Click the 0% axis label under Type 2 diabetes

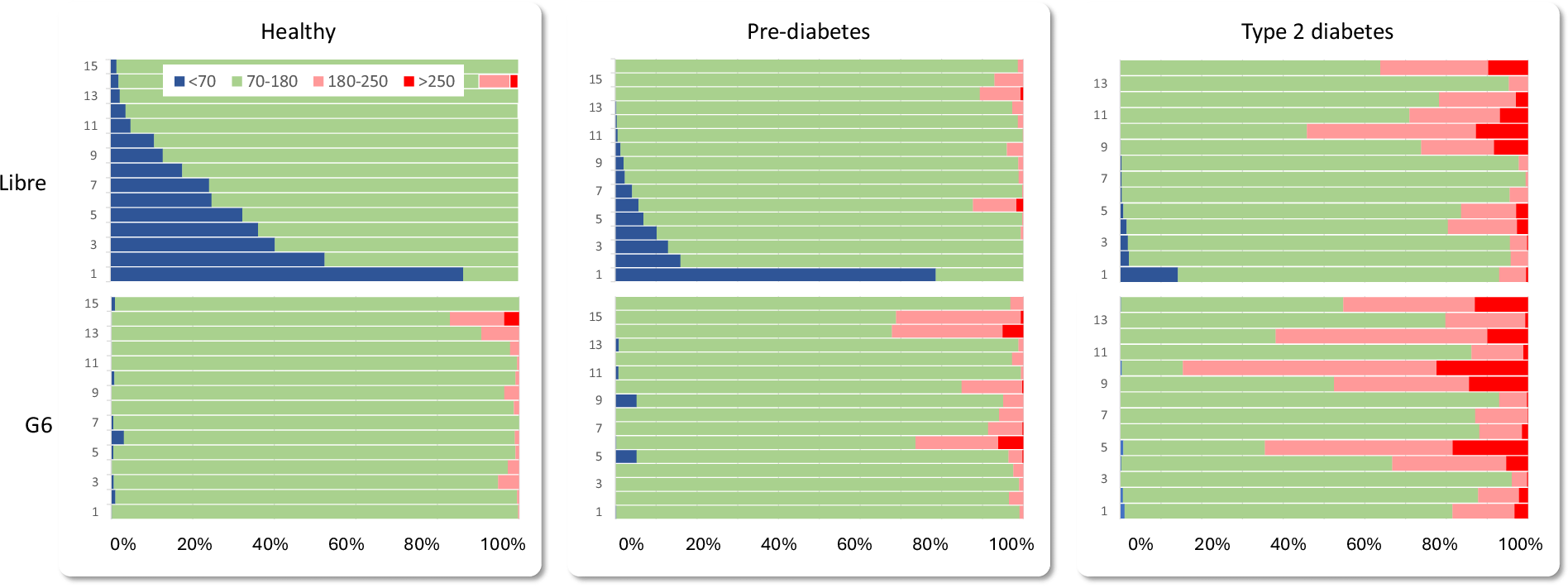point(1140,544)
